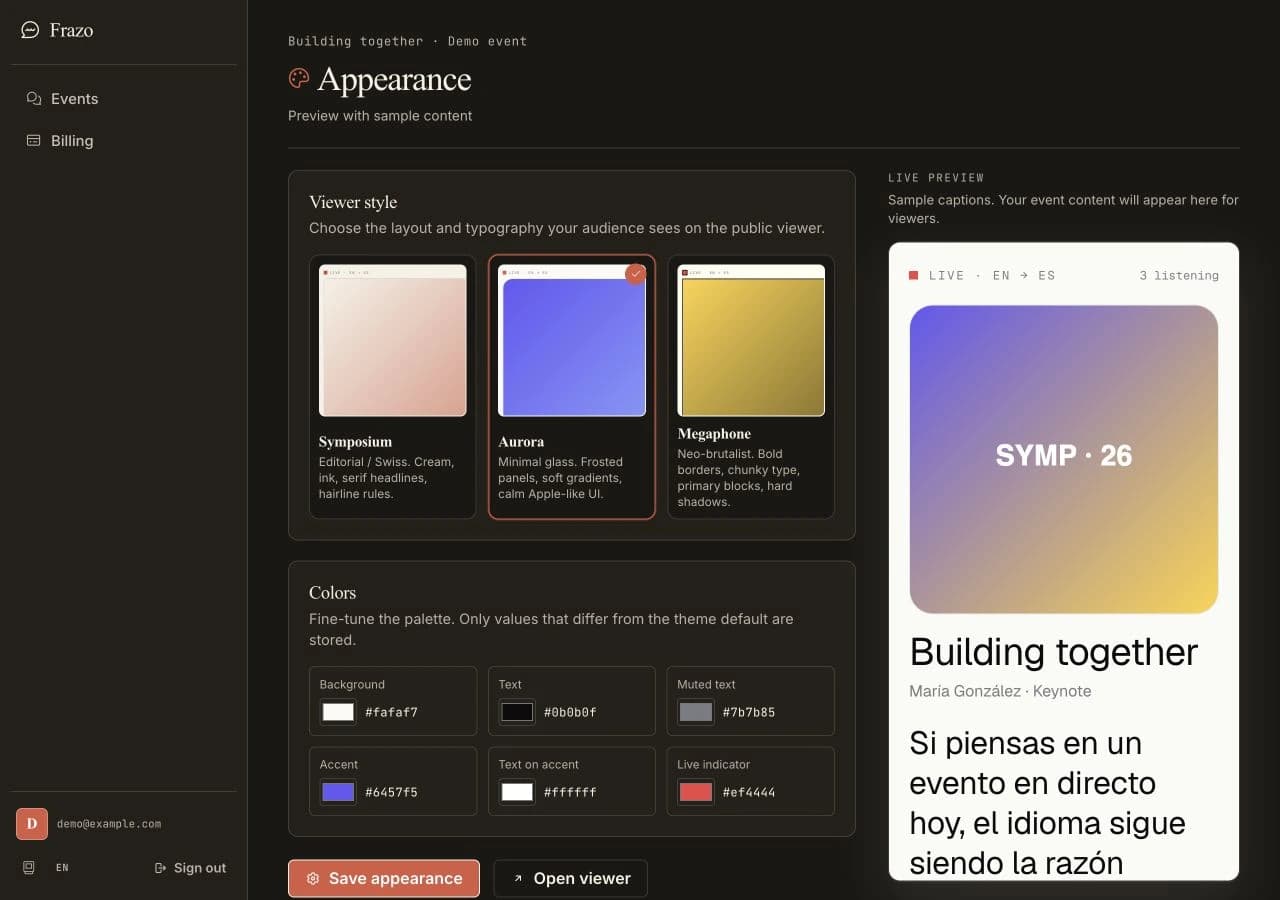The height and width of the screenshot is (900, 1280).
Task: Choose the Megaphone viewer style
Action: 751,387
